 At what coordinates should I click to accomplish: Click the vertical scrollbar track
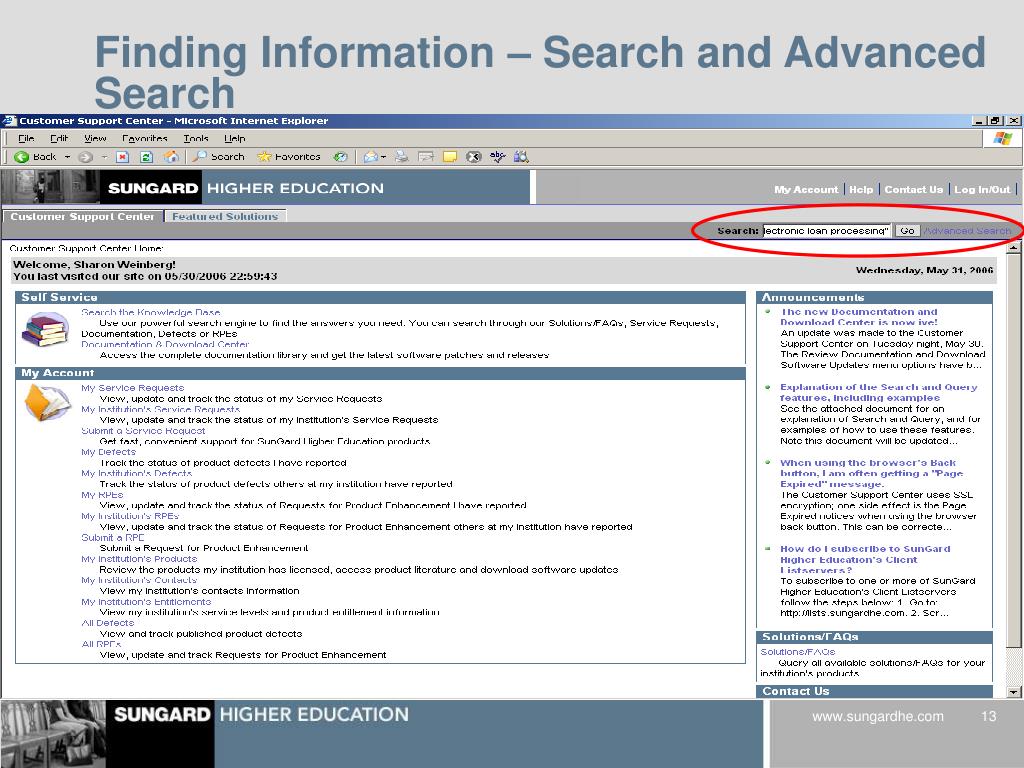click(1014, 666)
